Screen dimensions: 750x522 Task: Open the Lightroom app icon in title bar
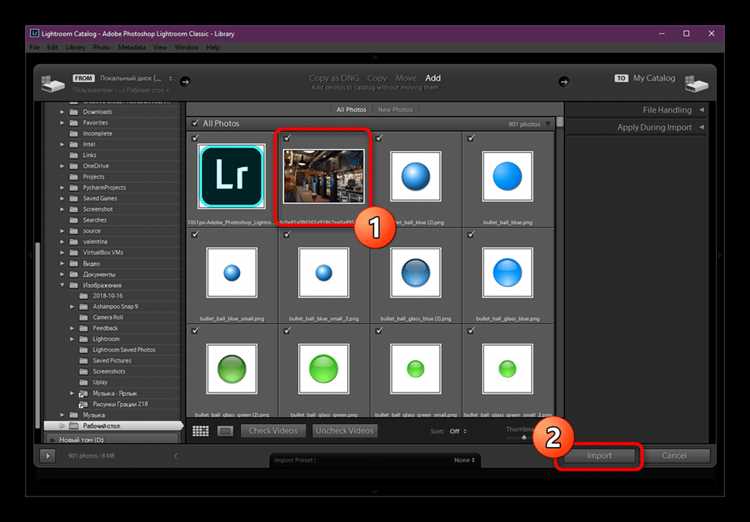pyautogui.click(x=34, y=33)
